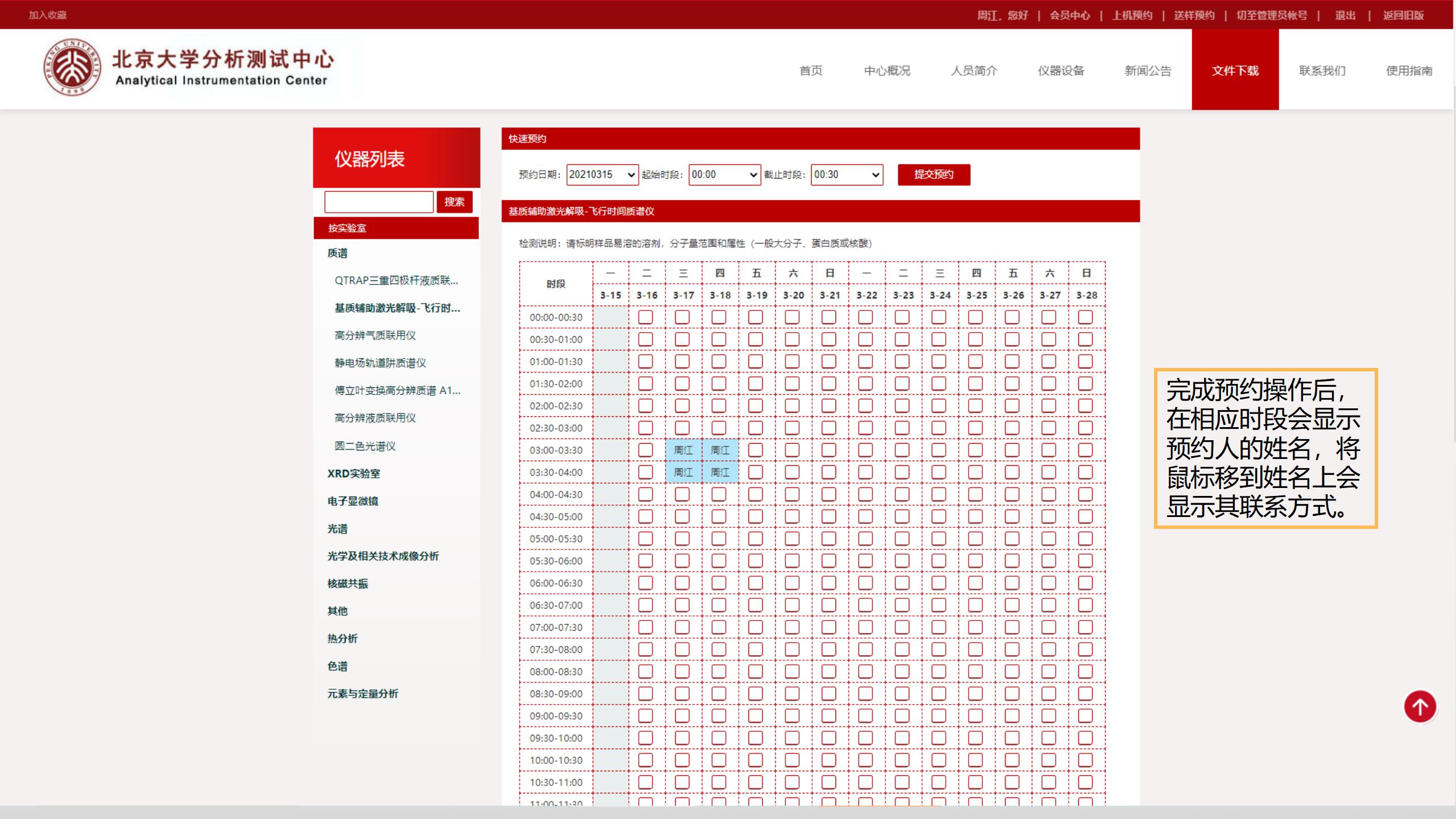1456x819 pixels.
Task: Open 基质辅助激光解吸-飞行时 instrument
Action: point(398,308)
